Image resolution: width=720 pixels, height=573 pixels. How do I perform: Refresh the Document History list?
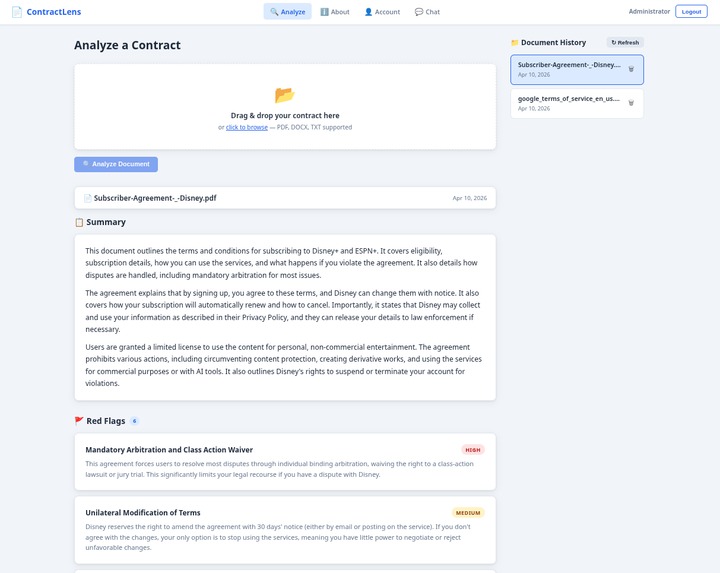coord(625,42)
